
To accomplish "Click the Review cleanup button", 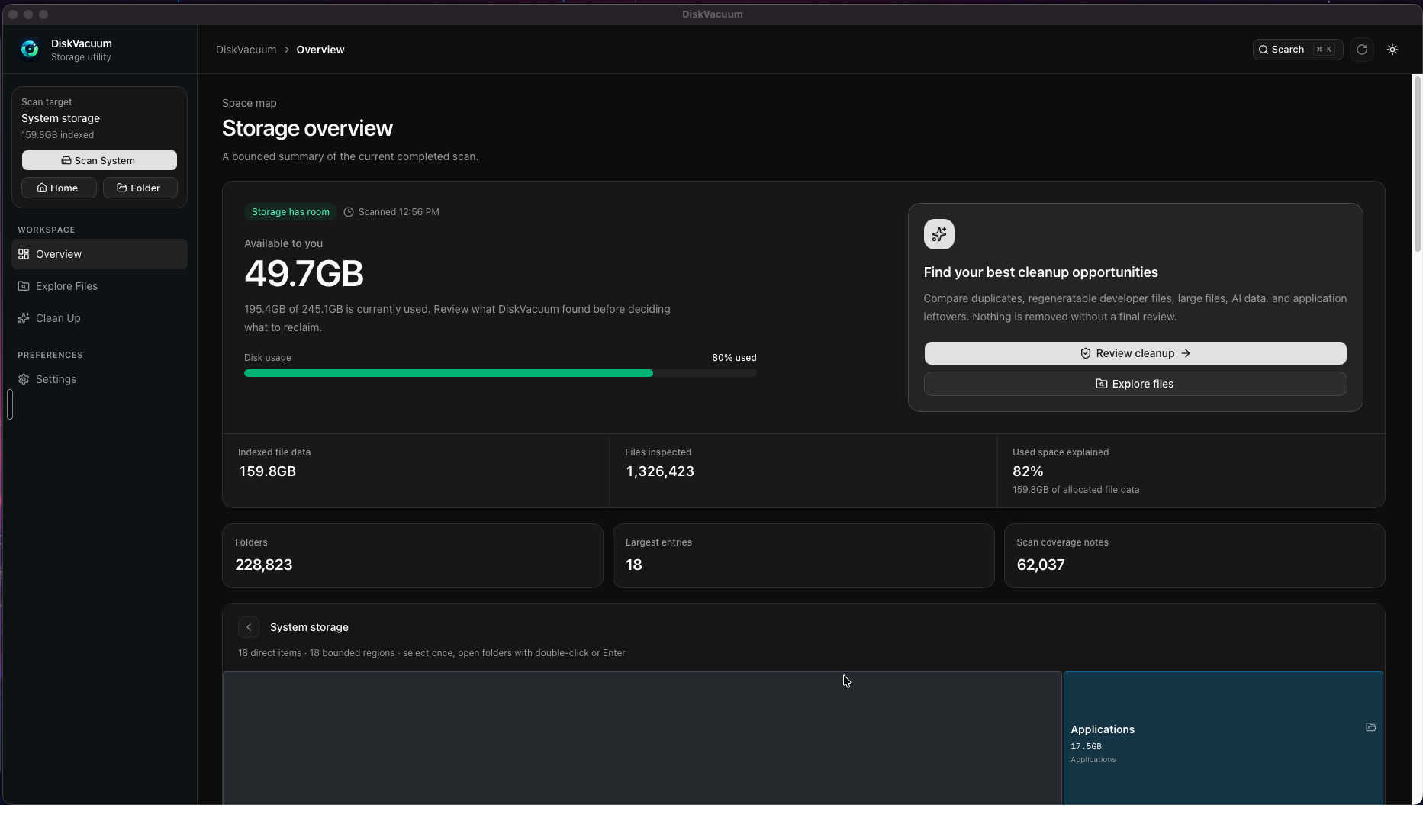I will click(1135, 353).
